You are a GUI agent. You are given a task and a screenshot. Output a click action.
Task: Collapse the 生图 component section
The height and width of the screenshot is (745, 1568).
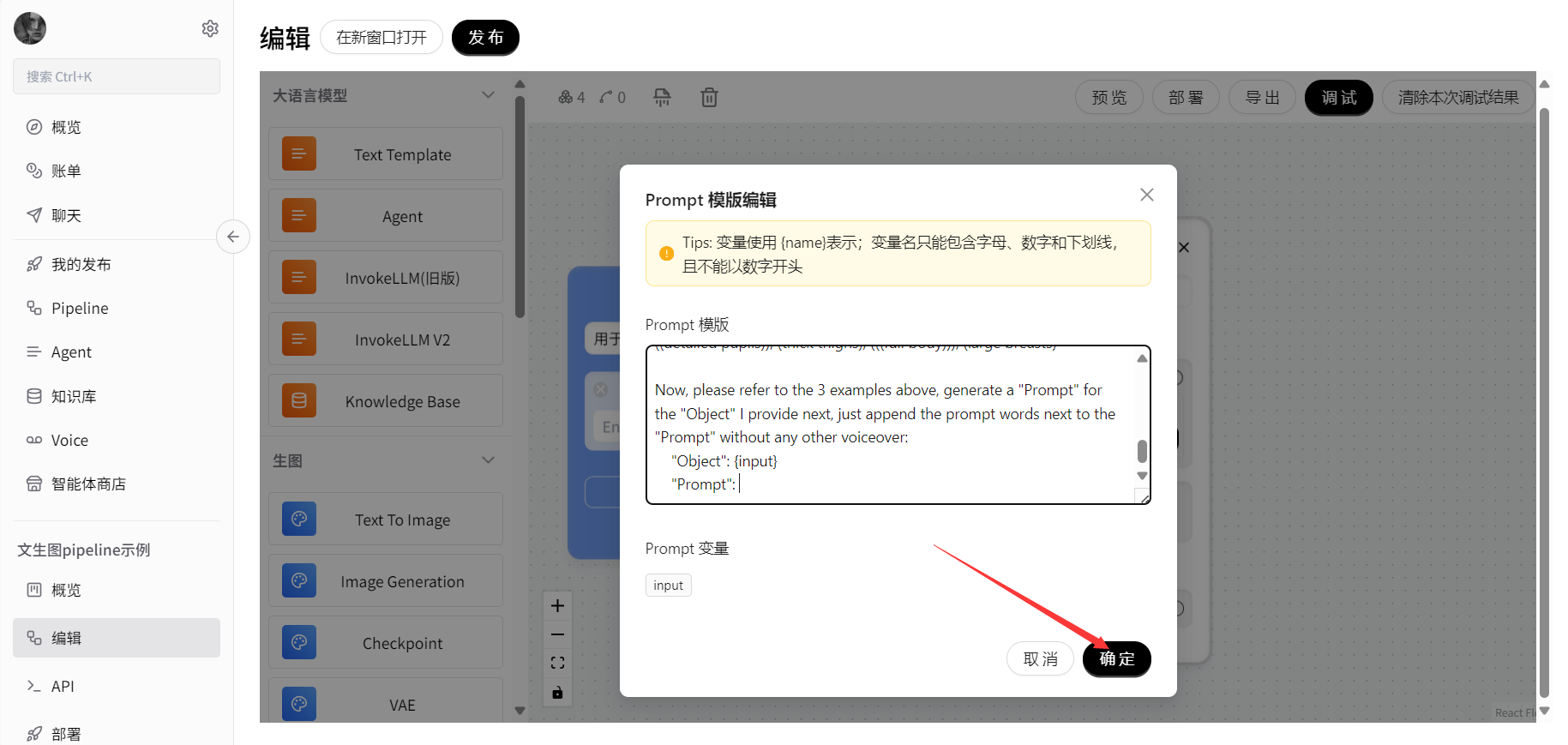[488, 460]
